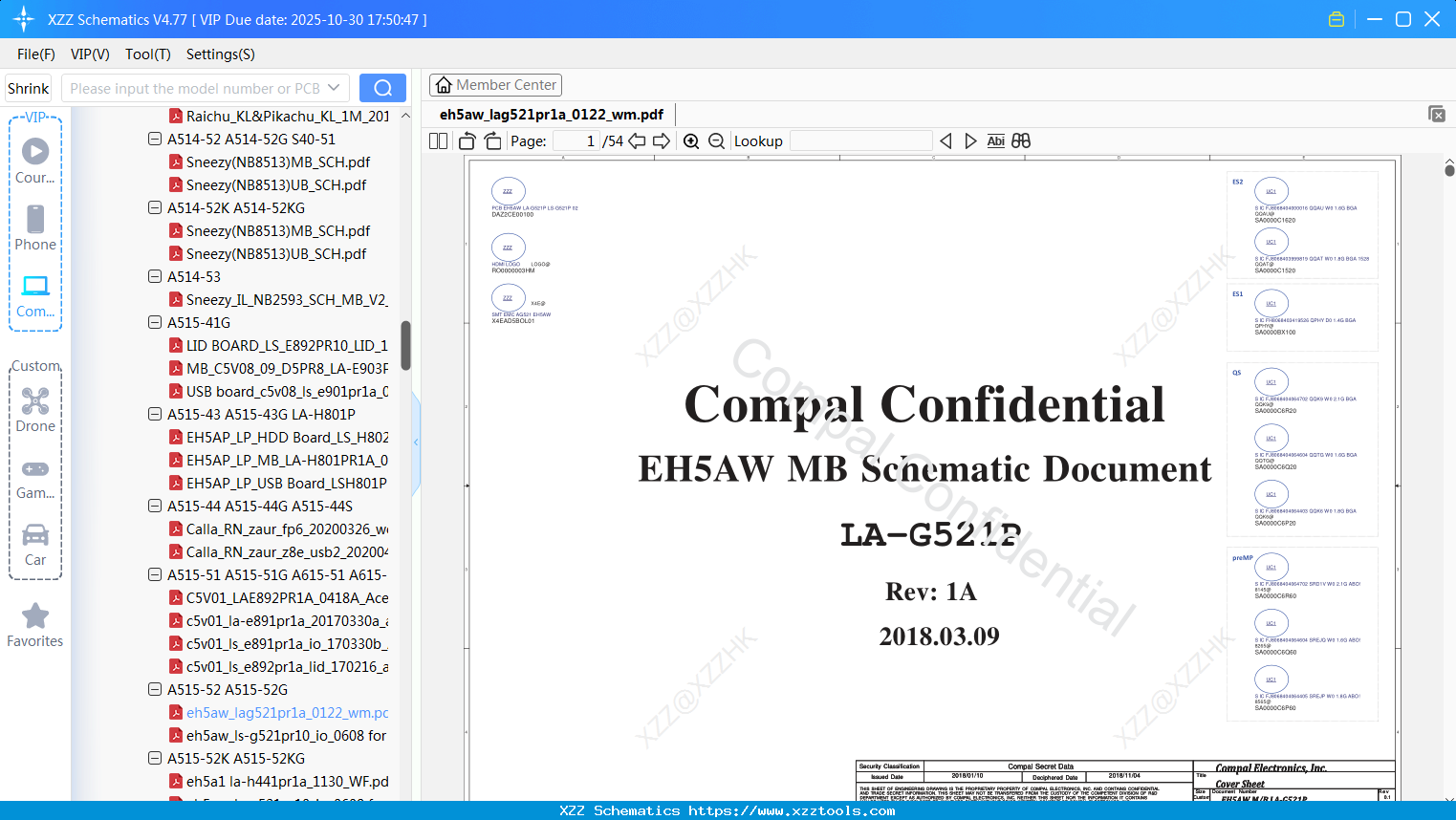1456x820 pixels.
Task: Toggle the two-page layout view icon
Action: pyautogui.click(x=439, y=141)
